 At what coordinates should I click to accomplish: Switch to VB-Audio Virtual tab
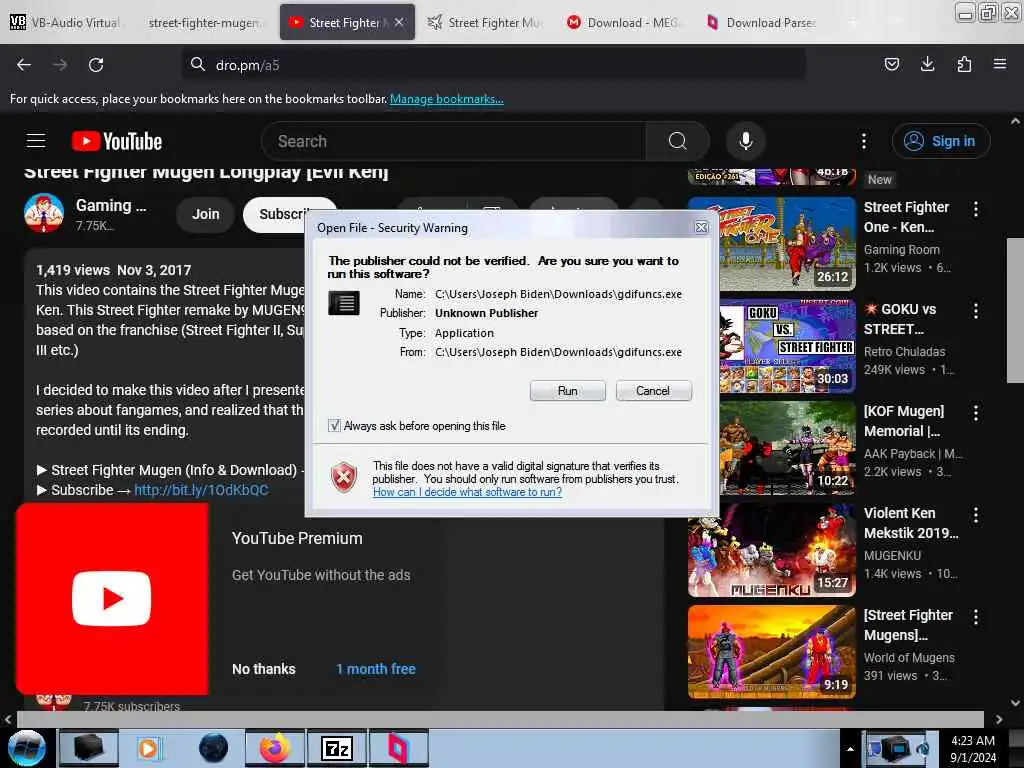tap(66, 22)
